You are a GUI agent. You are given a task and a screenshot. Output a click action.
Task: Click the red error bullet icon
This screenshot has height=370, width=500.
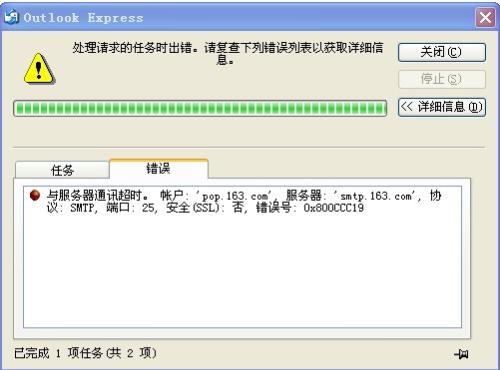[x=35, y=195]
